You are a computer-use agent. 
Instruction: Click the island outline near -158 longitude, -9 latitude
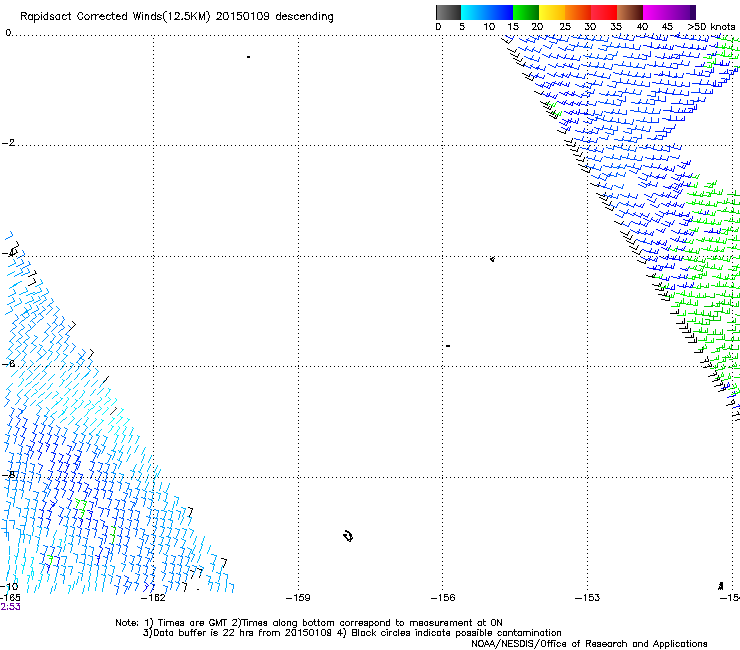(348, 536)
